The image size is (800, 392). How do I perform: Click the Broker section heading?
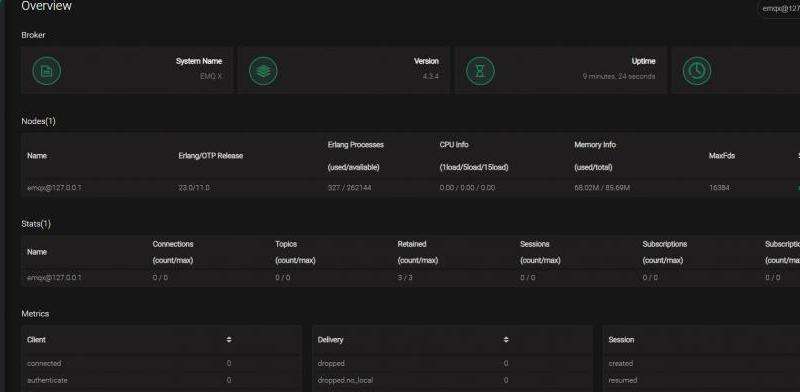(33, 35)
